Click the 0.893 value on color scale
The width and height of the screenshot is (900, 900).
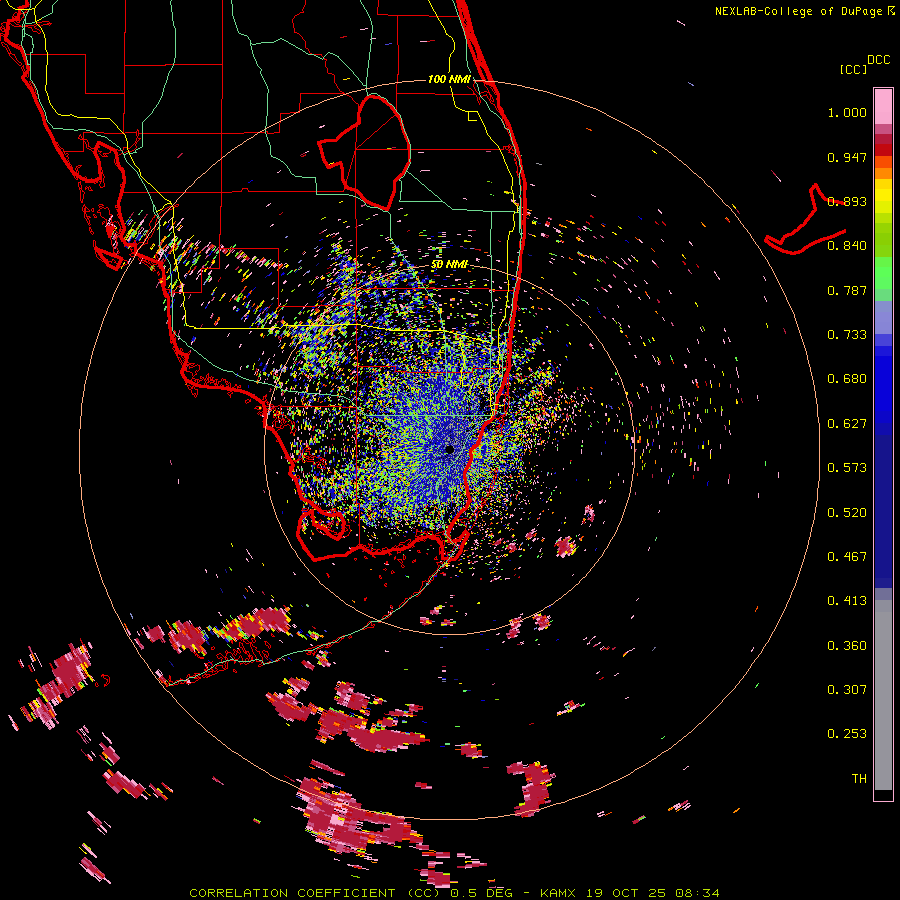point(847,201)
